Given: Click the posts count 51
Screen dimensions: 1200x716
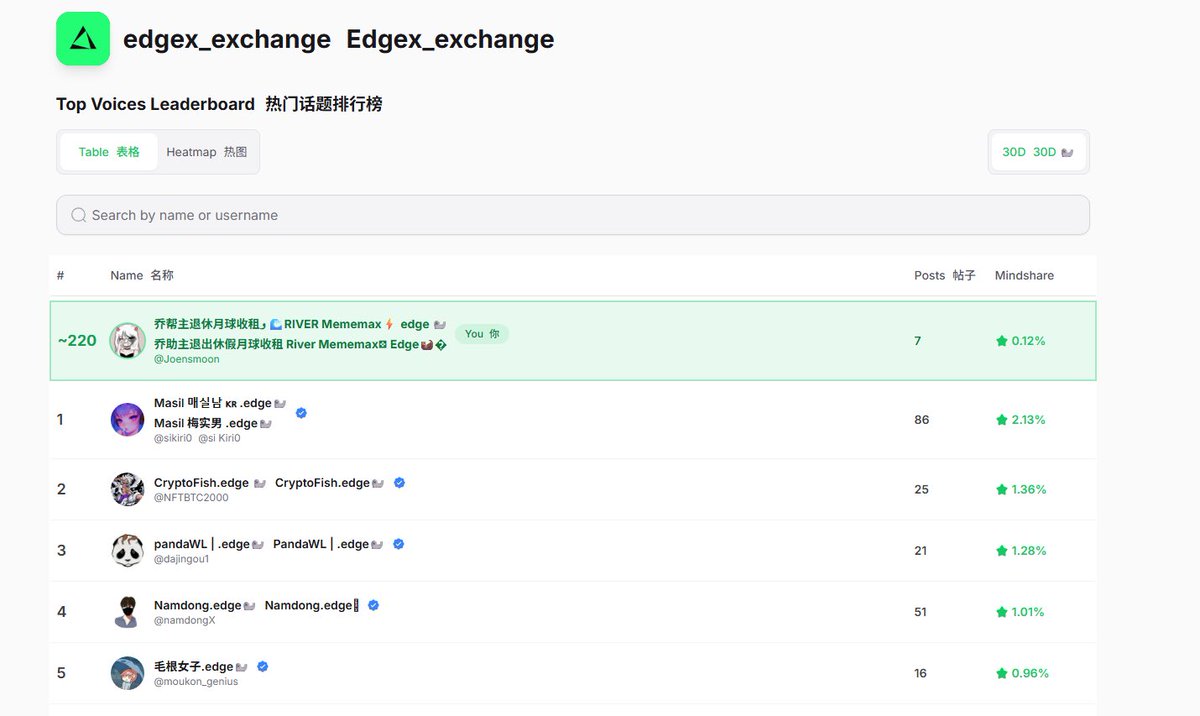Looking at the screenshot, I should [x=920, y=612].
